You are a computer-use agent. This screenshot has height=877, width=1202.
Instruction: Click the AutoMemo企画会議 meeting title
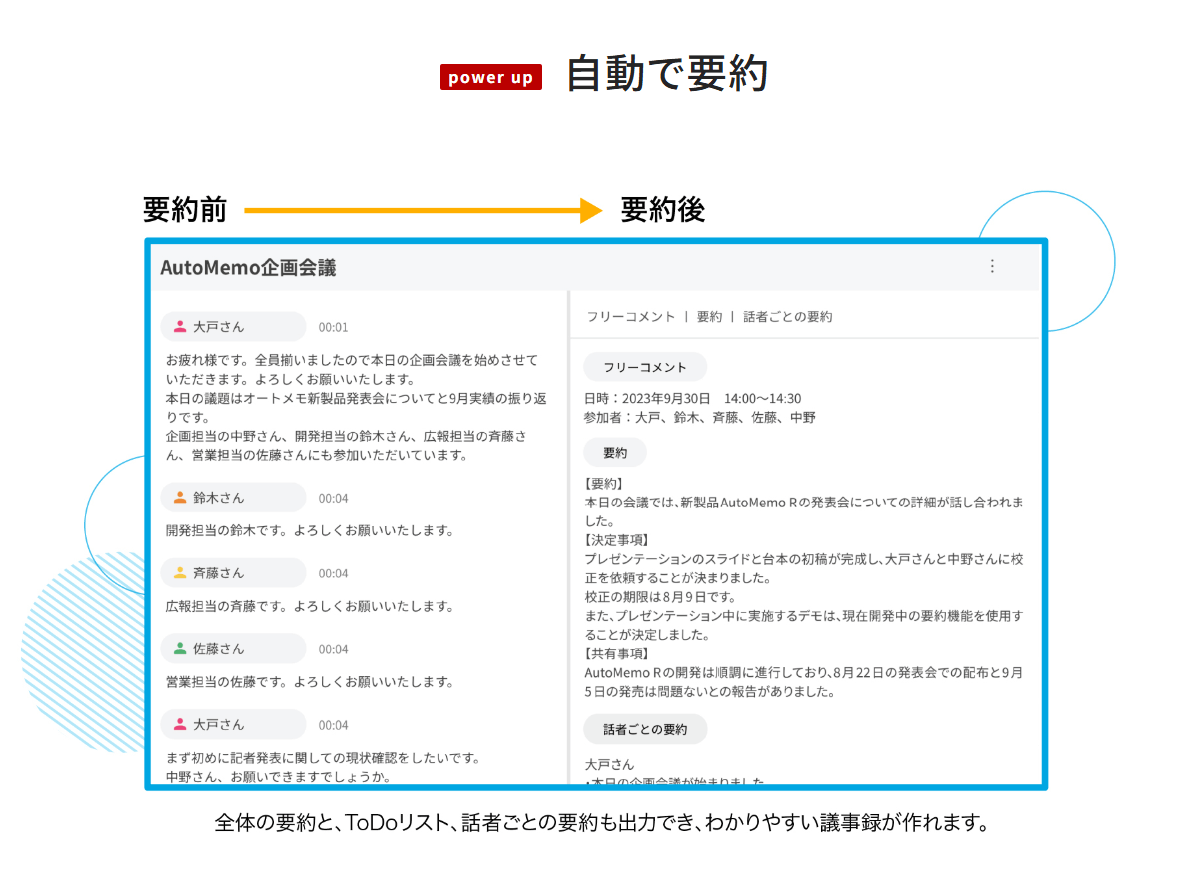click(x=248, y=268)
